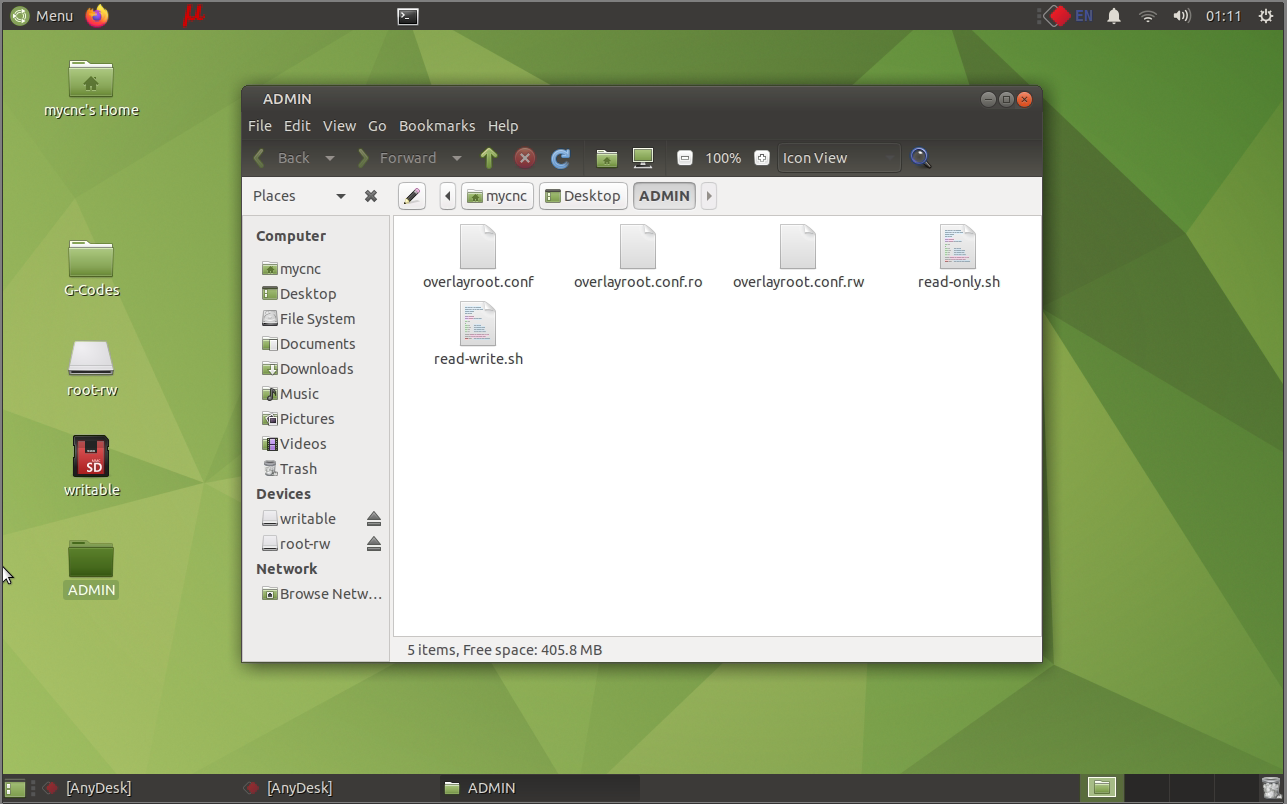Image resolution: width=1287 pixels, height=804 pixels.
Task: Eject the writable device
Action: [373, 519]
